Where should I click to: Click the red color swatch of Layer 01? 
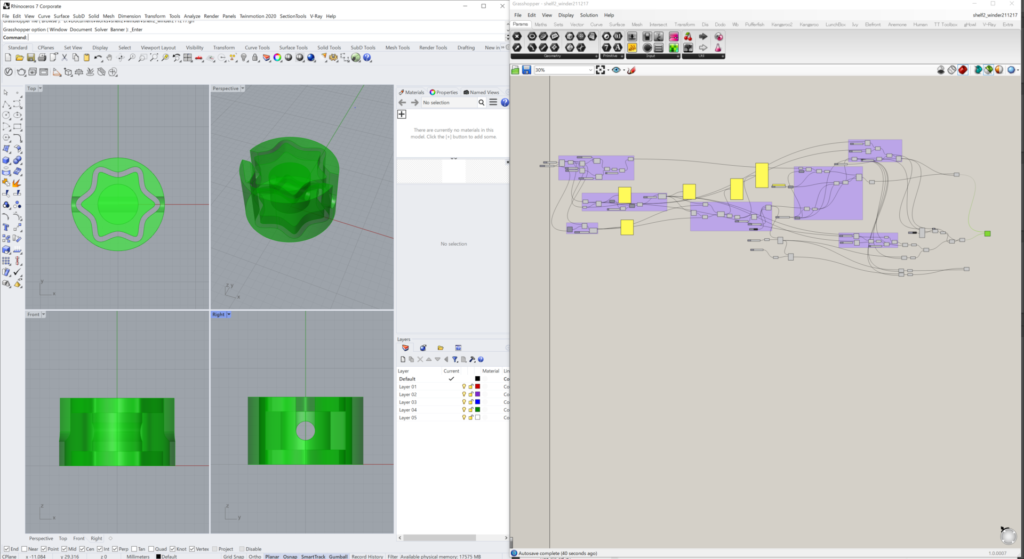click(x=477, y=386)
